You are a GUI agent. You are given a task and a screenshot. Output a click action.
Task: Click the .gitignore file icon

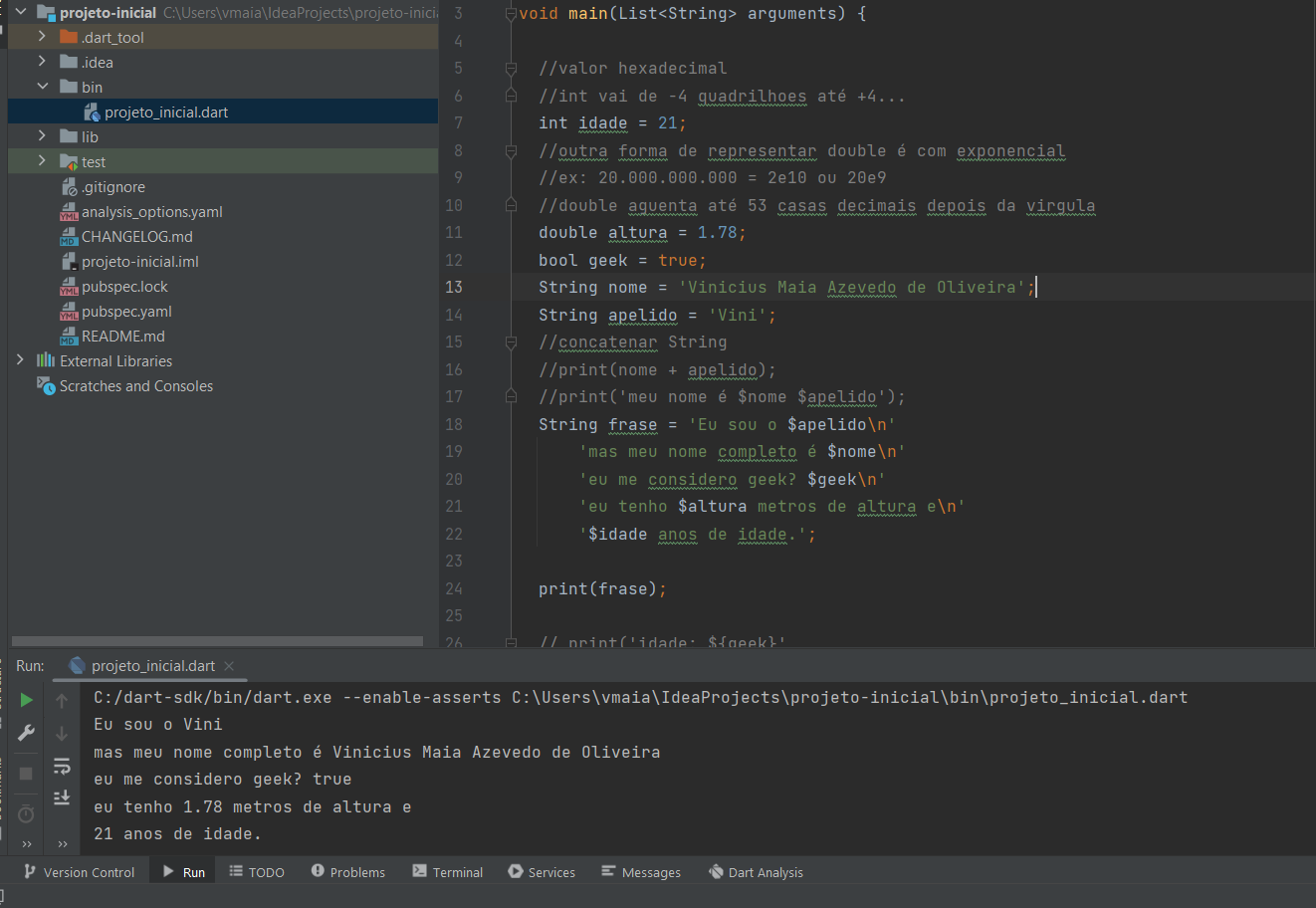pyautogui.click(x=69, y=186)
